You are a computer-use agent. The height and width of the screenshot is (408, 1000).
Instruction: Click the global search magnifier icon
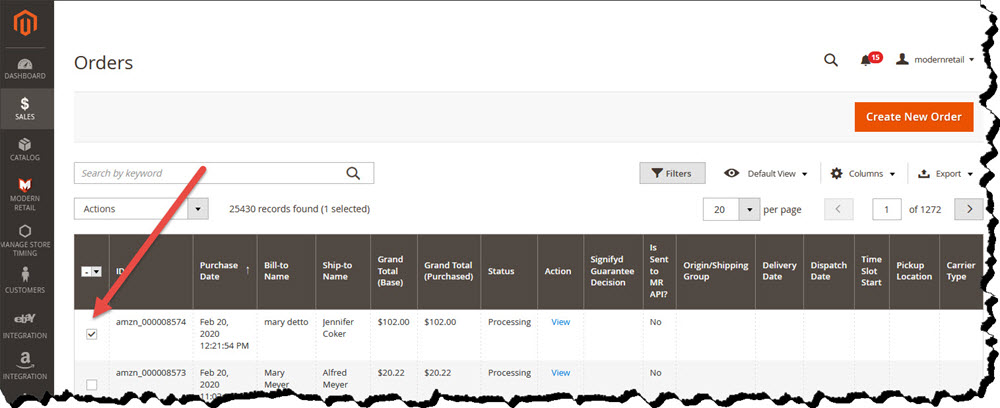[x=830, y=60]
